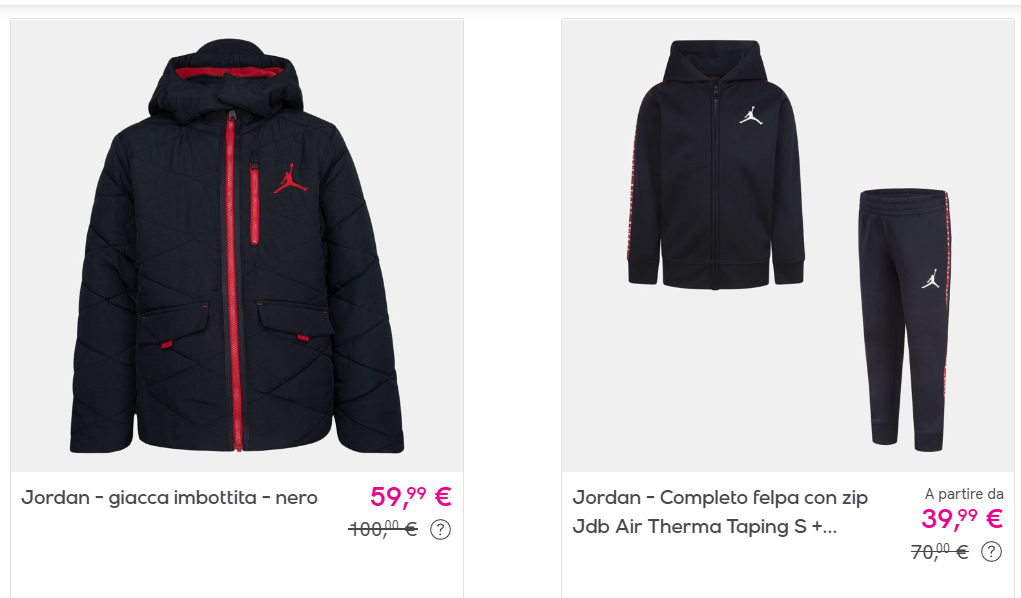Open 'Jordan - Completo felpa con zip' title

[x=720, y=498]
